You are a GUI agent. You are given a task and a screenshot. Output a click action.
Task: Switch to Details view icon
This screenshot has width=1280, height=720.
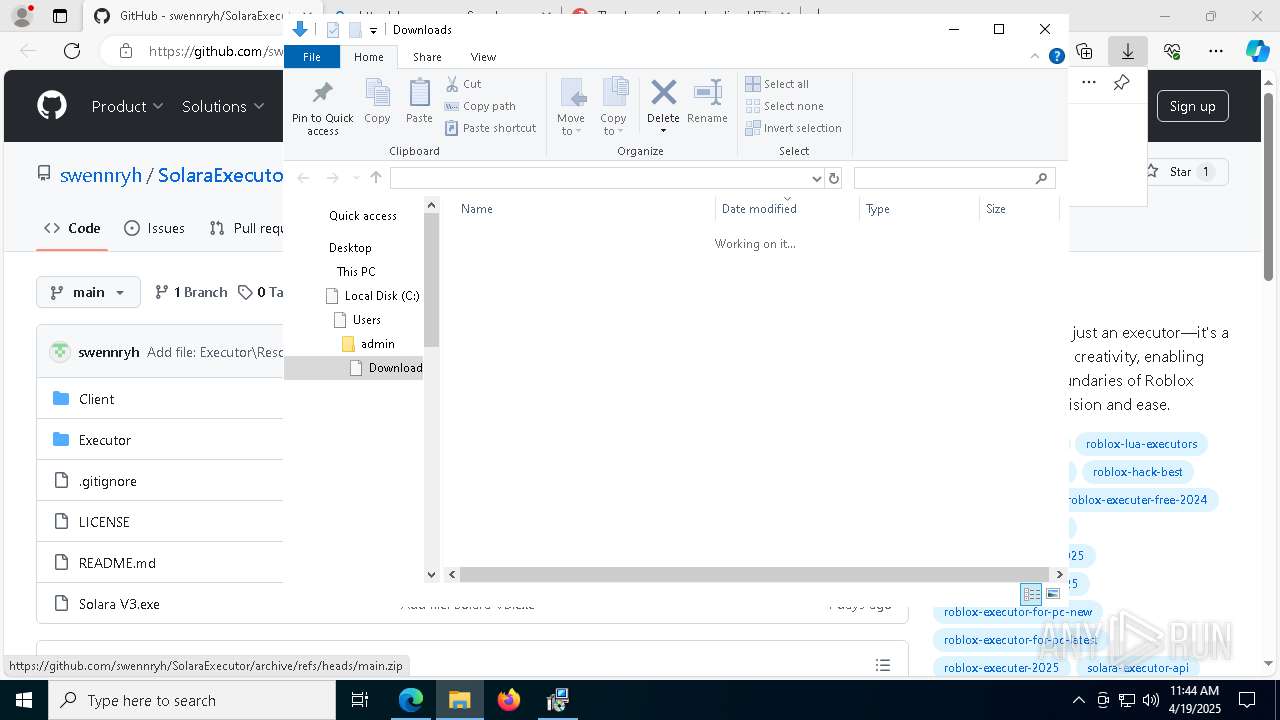point(1031,594)
